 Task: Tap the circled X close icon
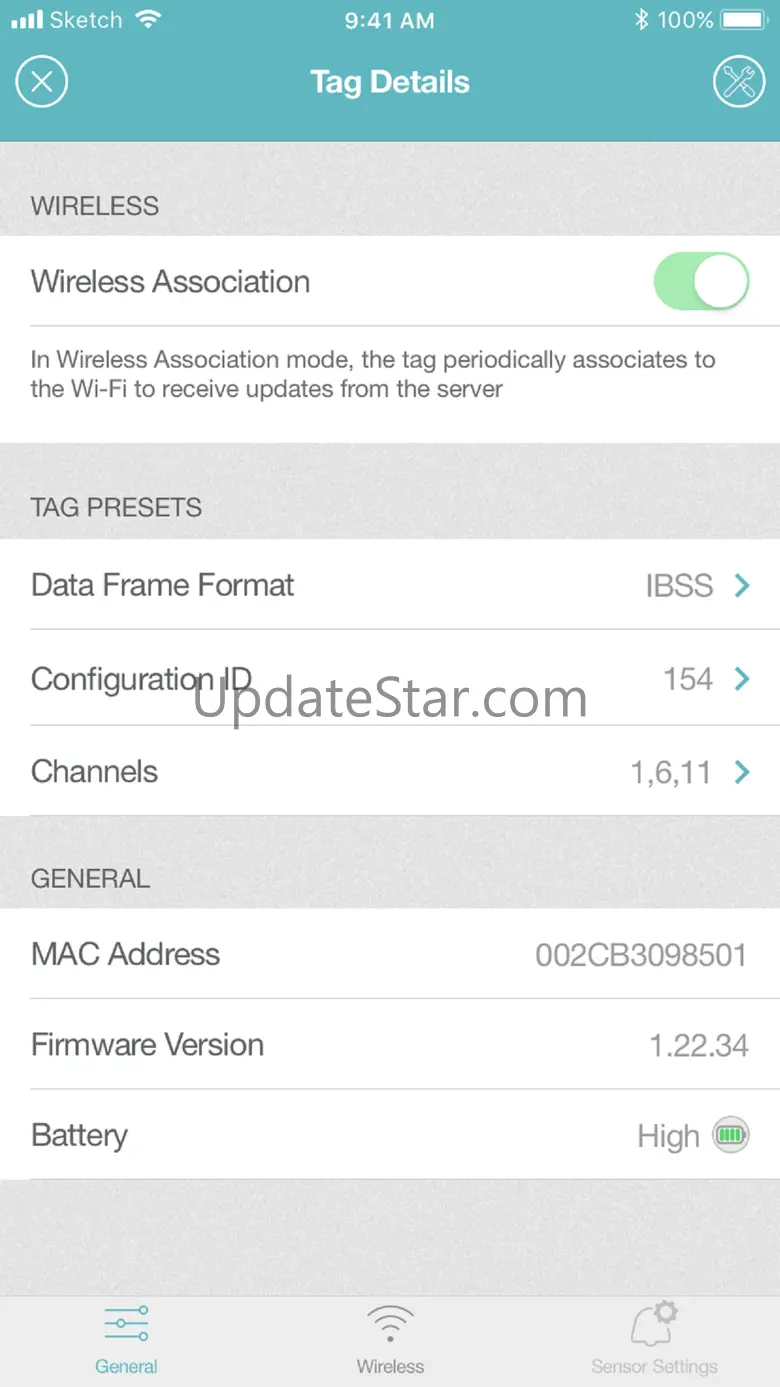click(x=41, y=82)
